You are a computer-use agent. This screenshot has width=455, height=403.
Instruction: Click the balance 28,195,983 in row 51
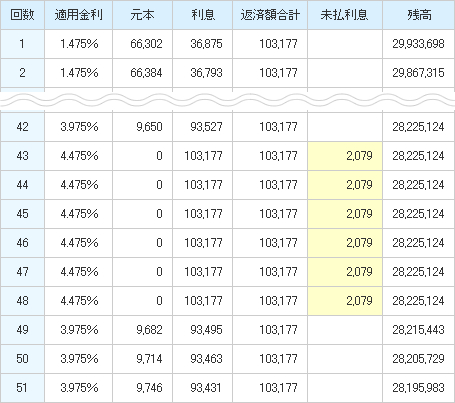[x=419, y=388]
